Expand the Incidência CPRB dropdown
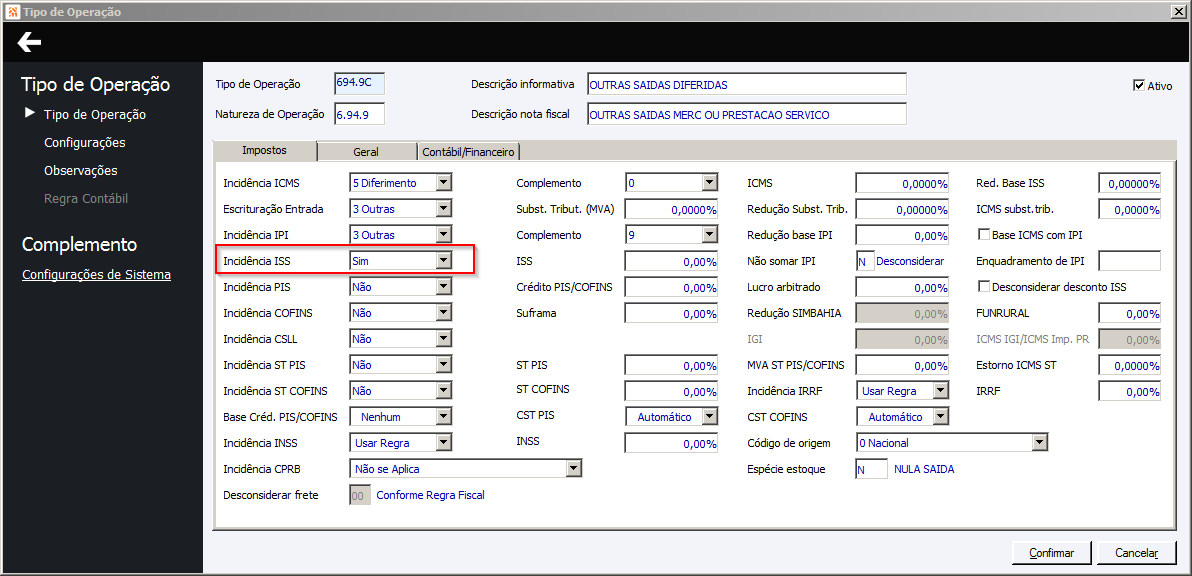Image resolution: width=1192 pixels, height=576 pixels. point(573,469)
